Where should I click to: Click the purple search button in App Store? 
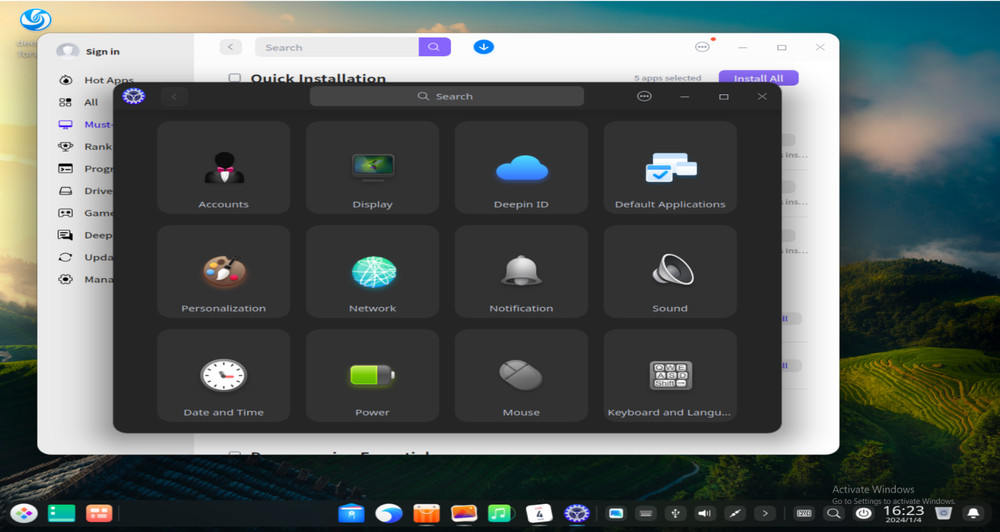(x=434, y=47)
